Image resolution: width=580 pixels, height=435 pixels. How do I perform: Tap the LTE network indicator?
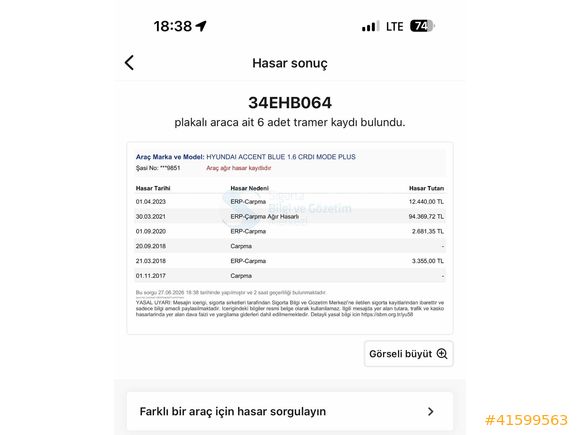click(394, 27)
